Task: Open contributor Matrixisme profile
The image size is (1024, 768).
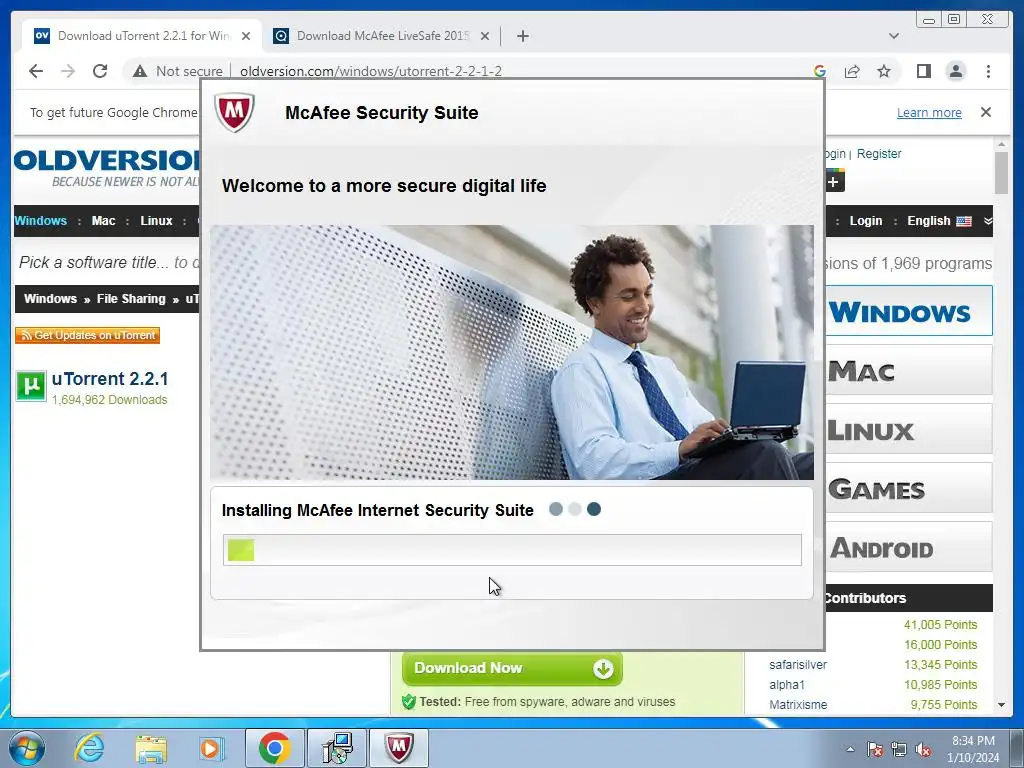Action: 798,705
